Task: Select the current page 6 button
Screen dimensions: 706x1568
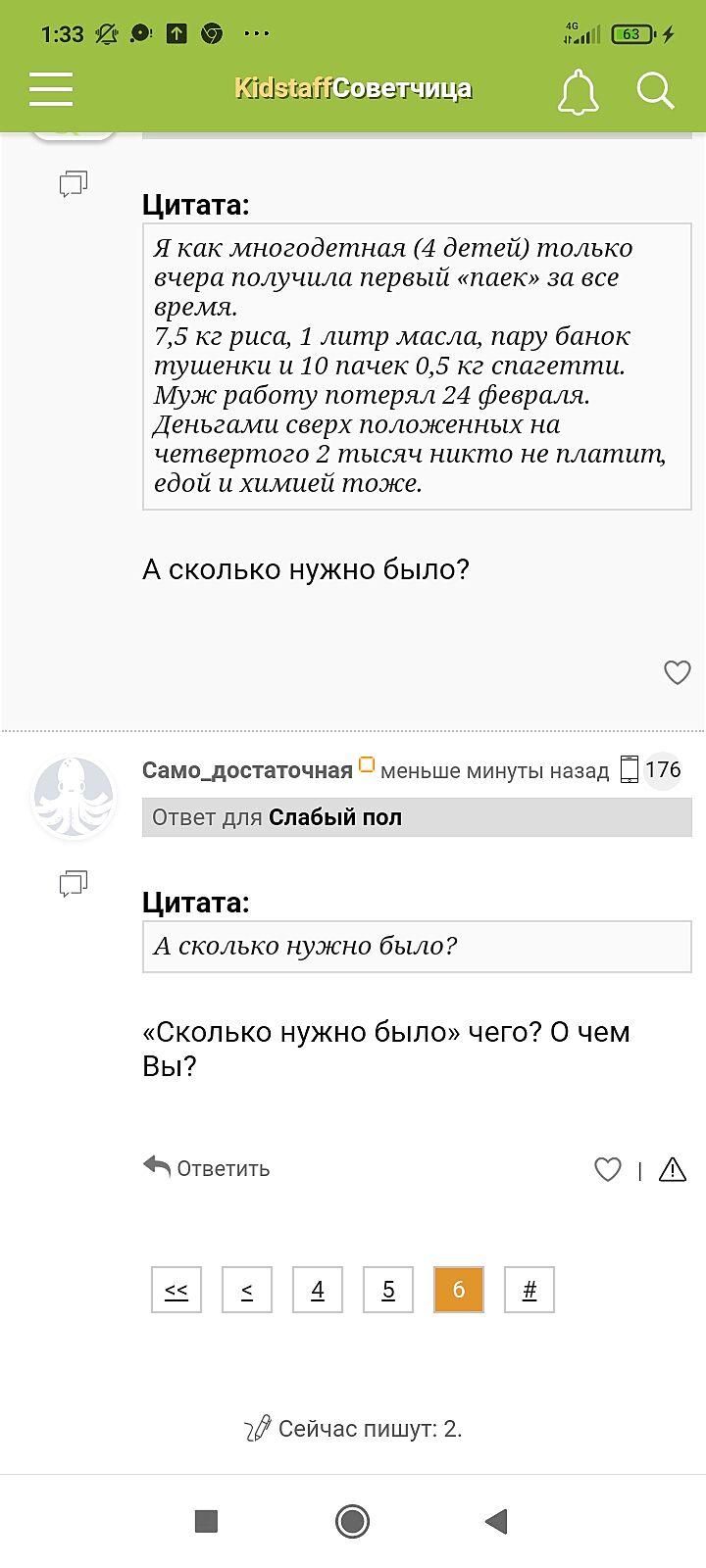Action: (459, 1290)
